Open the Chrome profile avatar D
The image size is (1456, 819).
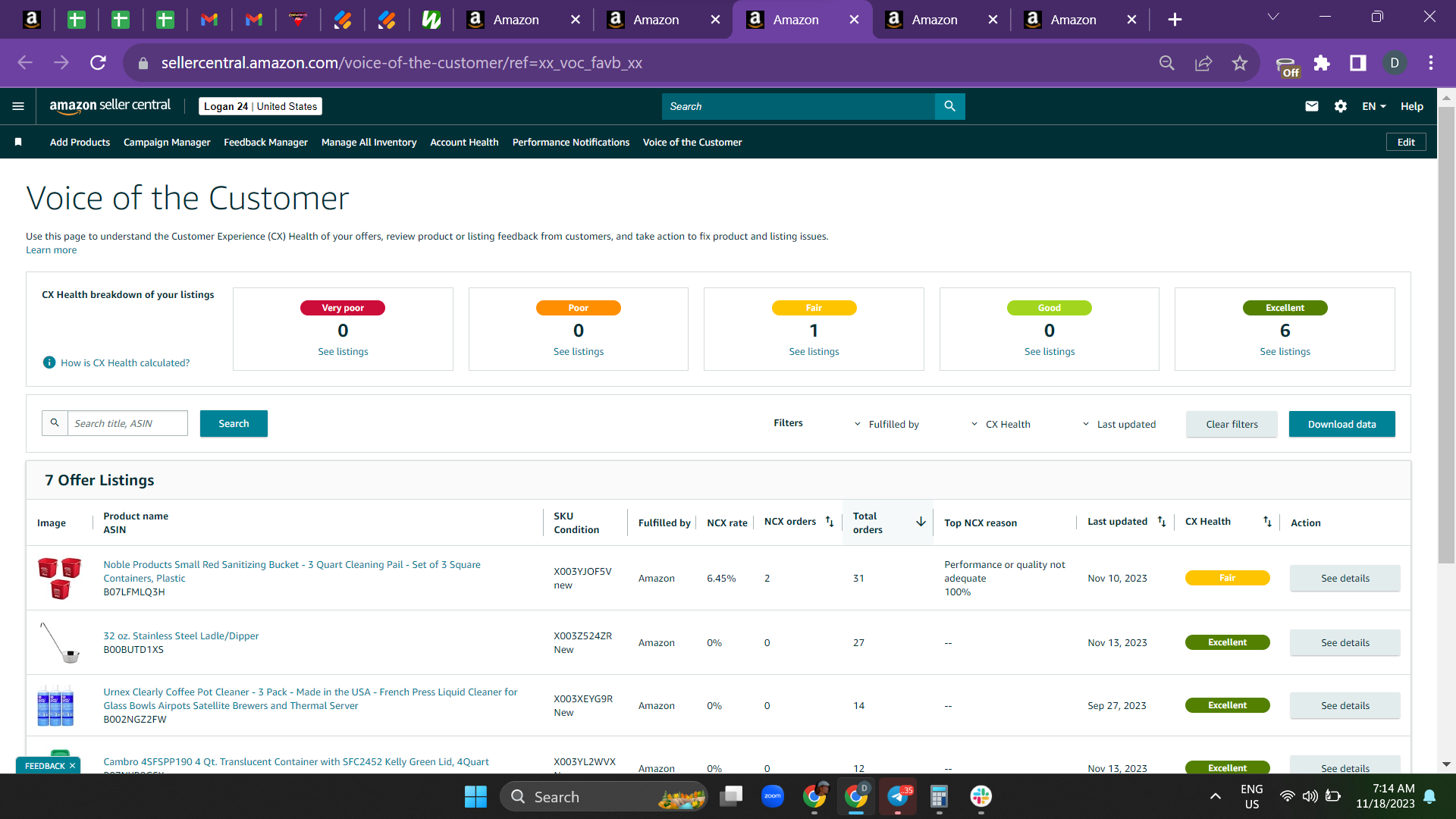1395,63
